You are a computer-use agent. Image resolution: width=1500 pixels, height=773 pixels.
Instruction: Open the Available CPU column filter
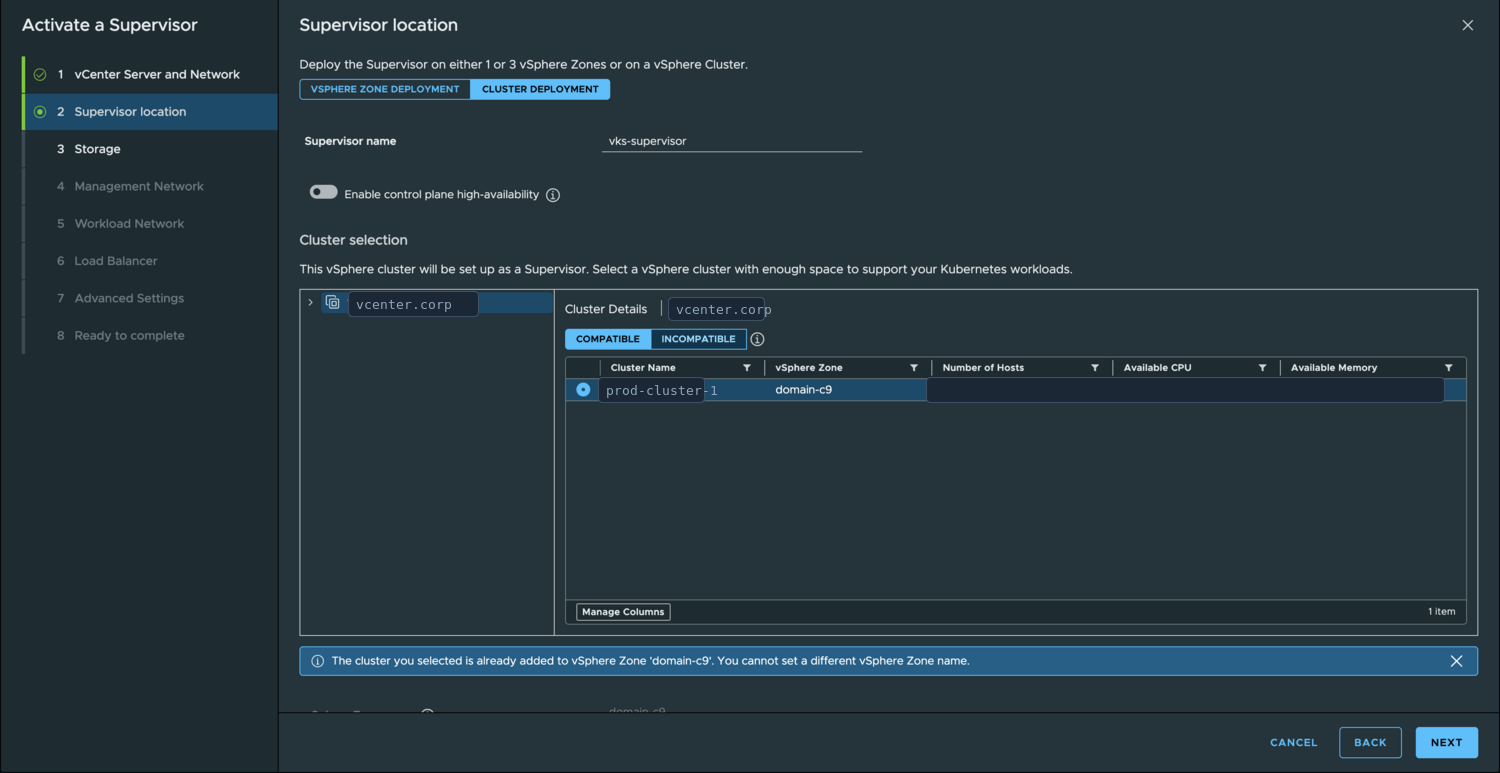[1262, 368]
